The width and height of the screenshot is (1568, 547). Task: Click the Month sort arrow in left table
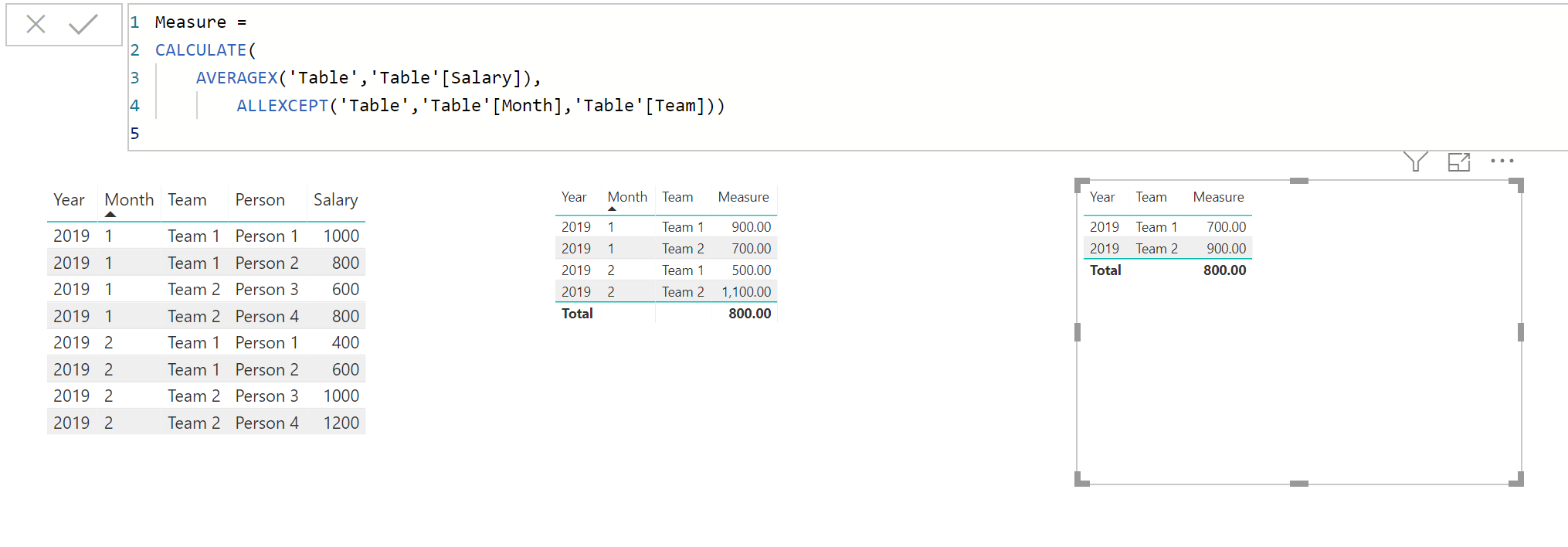(110, 214)
